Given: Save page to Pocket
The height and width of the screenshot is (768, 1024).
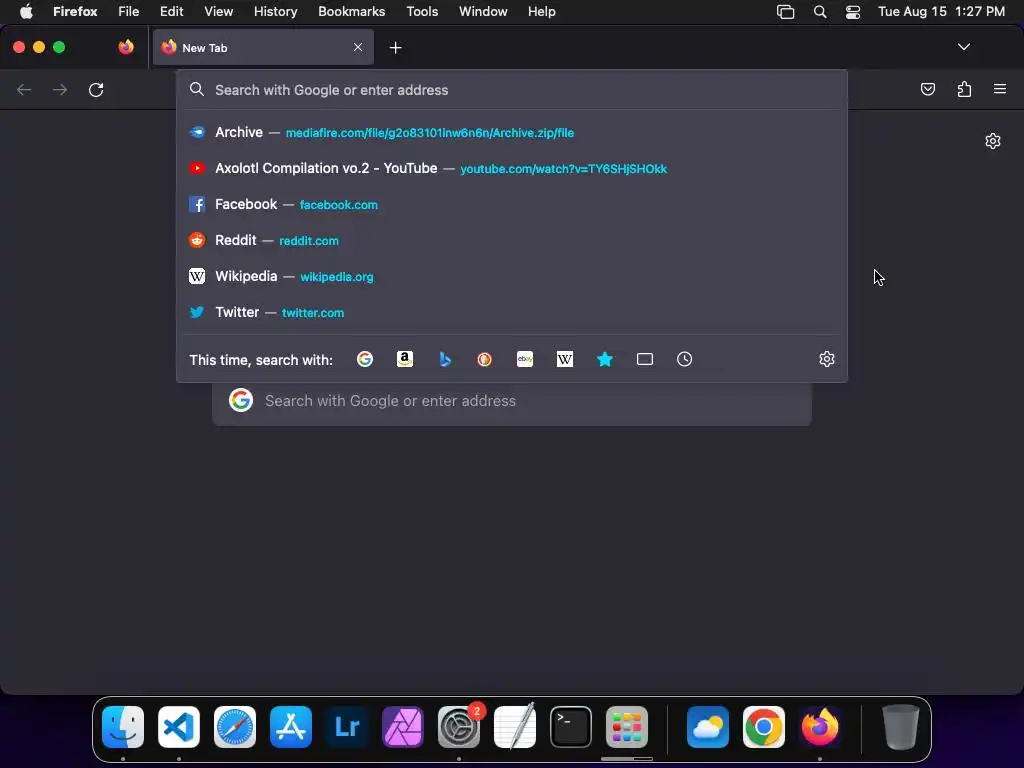Looking at the screenshot, I should (927, 89).
